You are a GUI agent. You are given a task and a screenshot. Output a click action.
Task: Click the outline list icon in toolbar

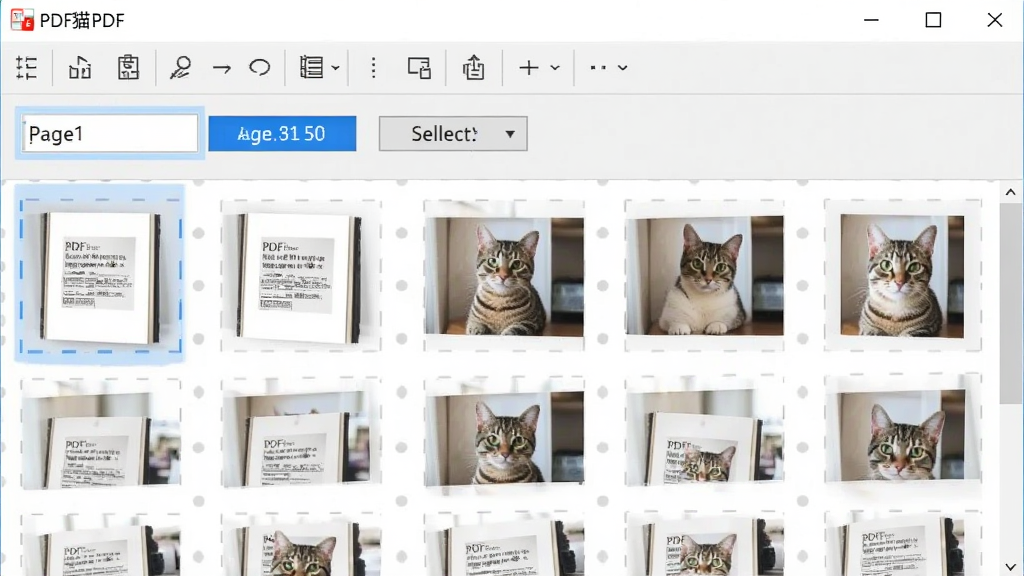click(27, 67)
